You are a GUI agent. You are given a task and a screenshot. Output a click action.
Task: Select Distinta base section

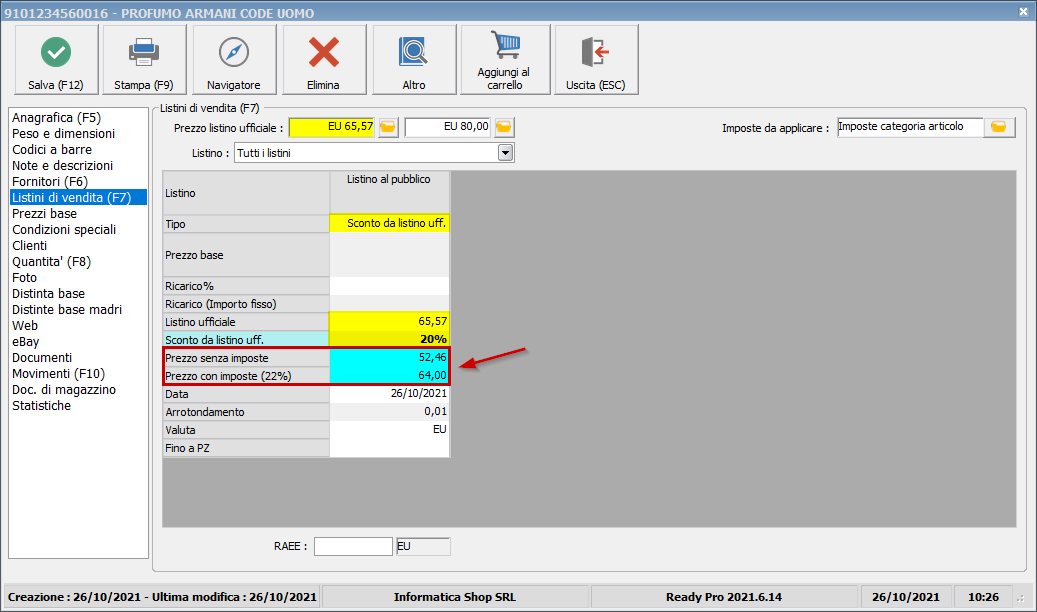coord(48,294)
